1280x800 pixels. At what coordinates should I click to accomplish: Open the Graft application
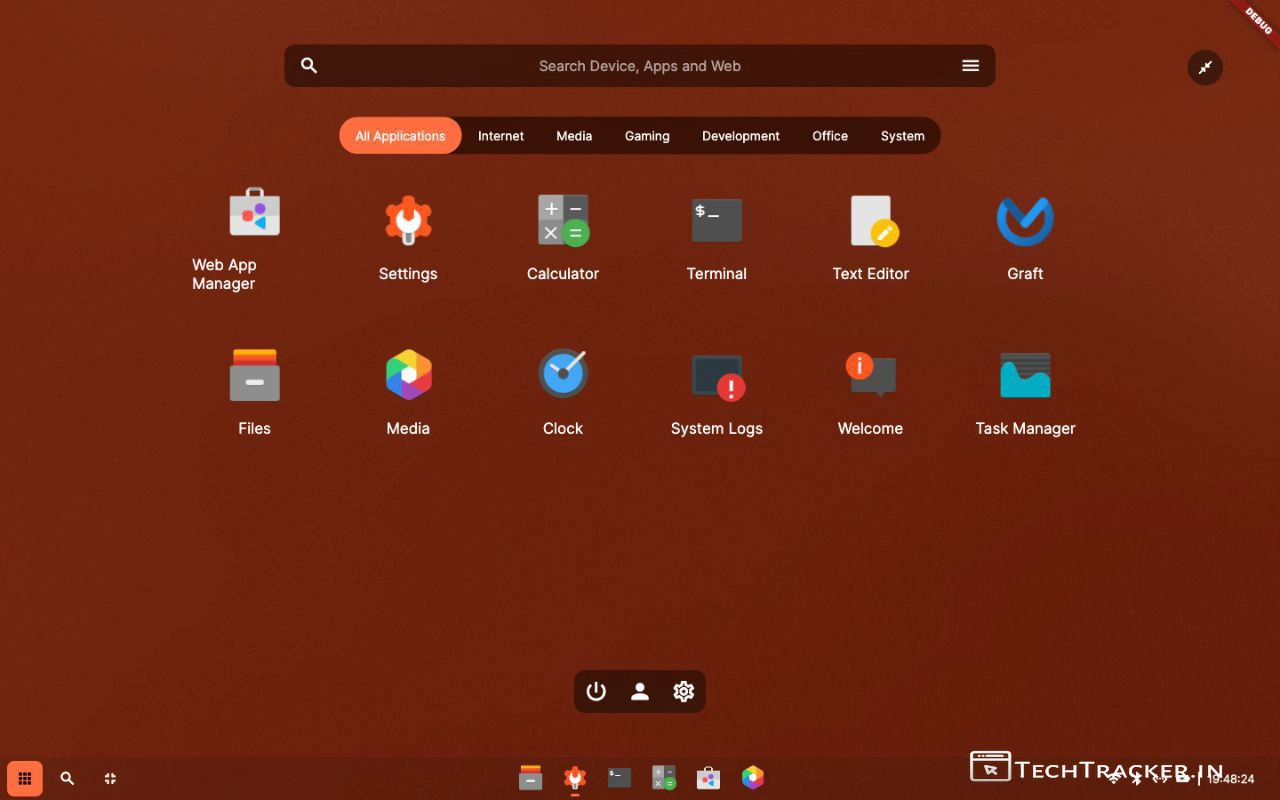(x=1025, y=221)
